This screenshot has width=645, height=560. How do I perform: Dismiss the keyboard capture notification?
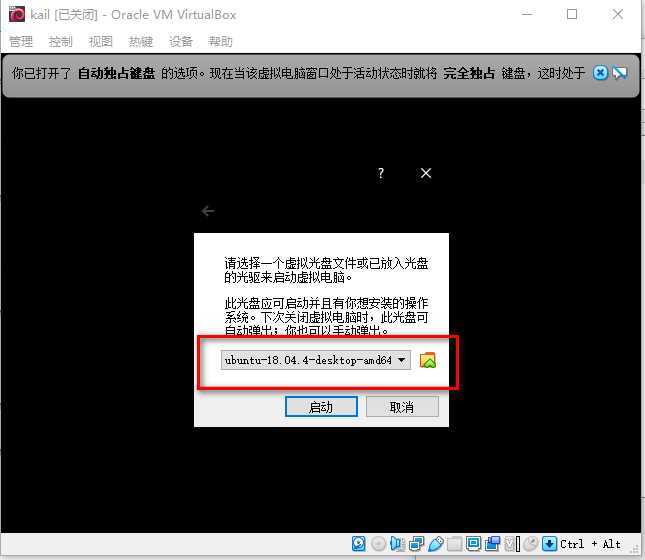point(600,73)
